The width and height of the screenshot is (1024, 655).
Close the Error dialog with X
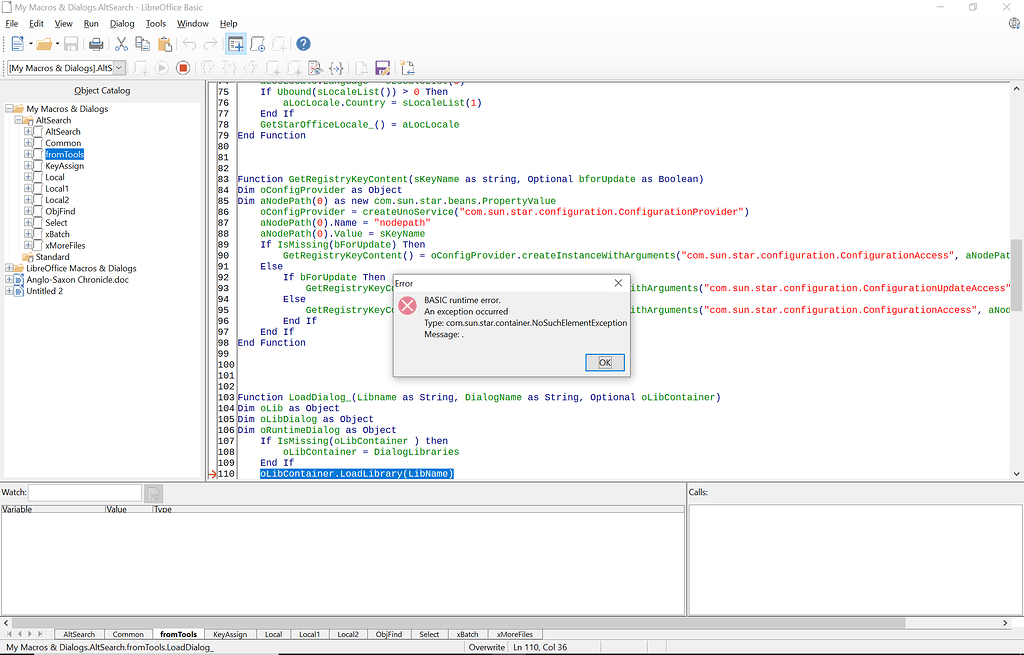pyautogui.click(x=617, y=283)
